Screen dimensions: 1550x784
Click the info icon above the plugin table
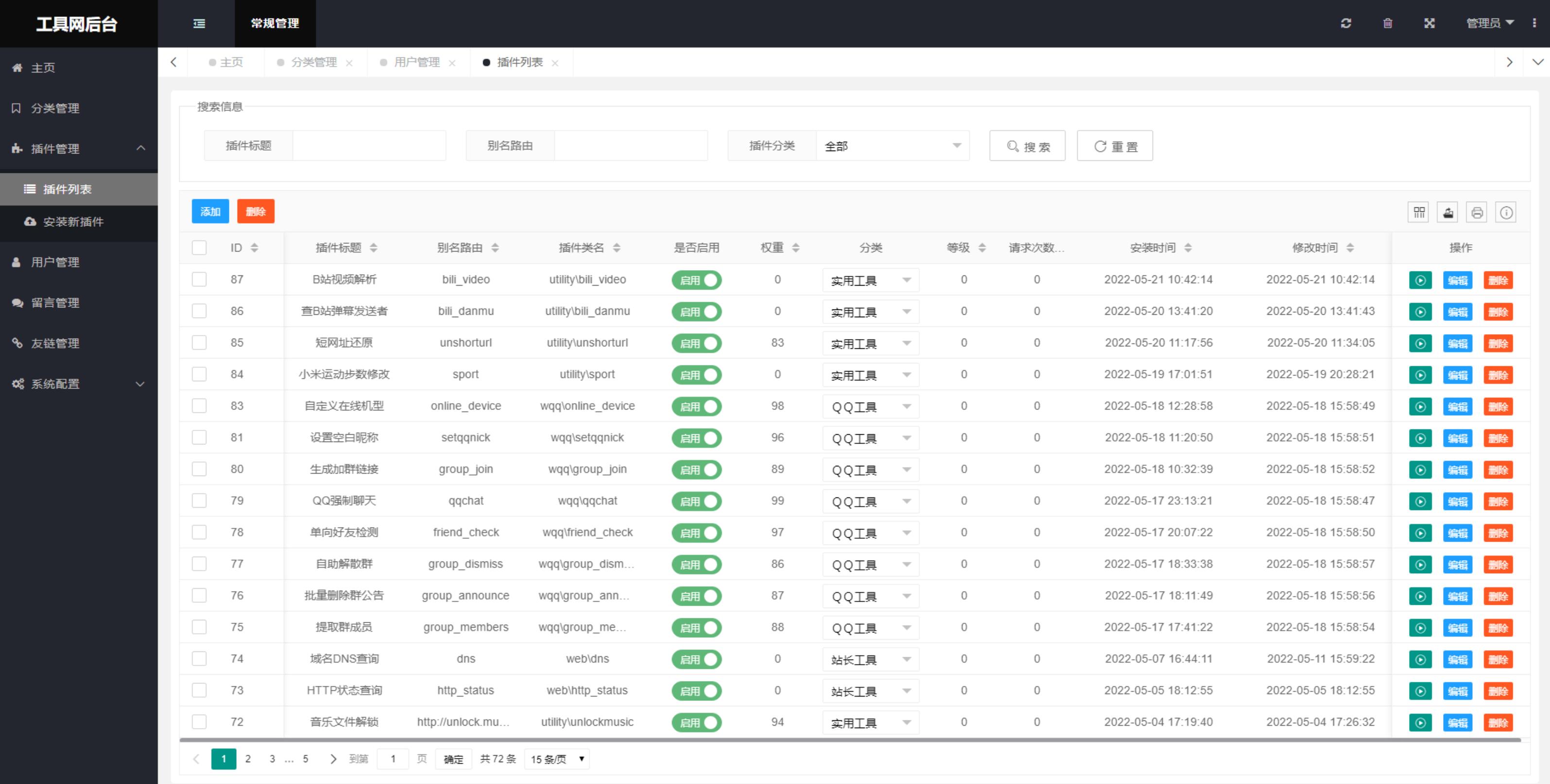pyautogui.click(x=1506, y=212)
